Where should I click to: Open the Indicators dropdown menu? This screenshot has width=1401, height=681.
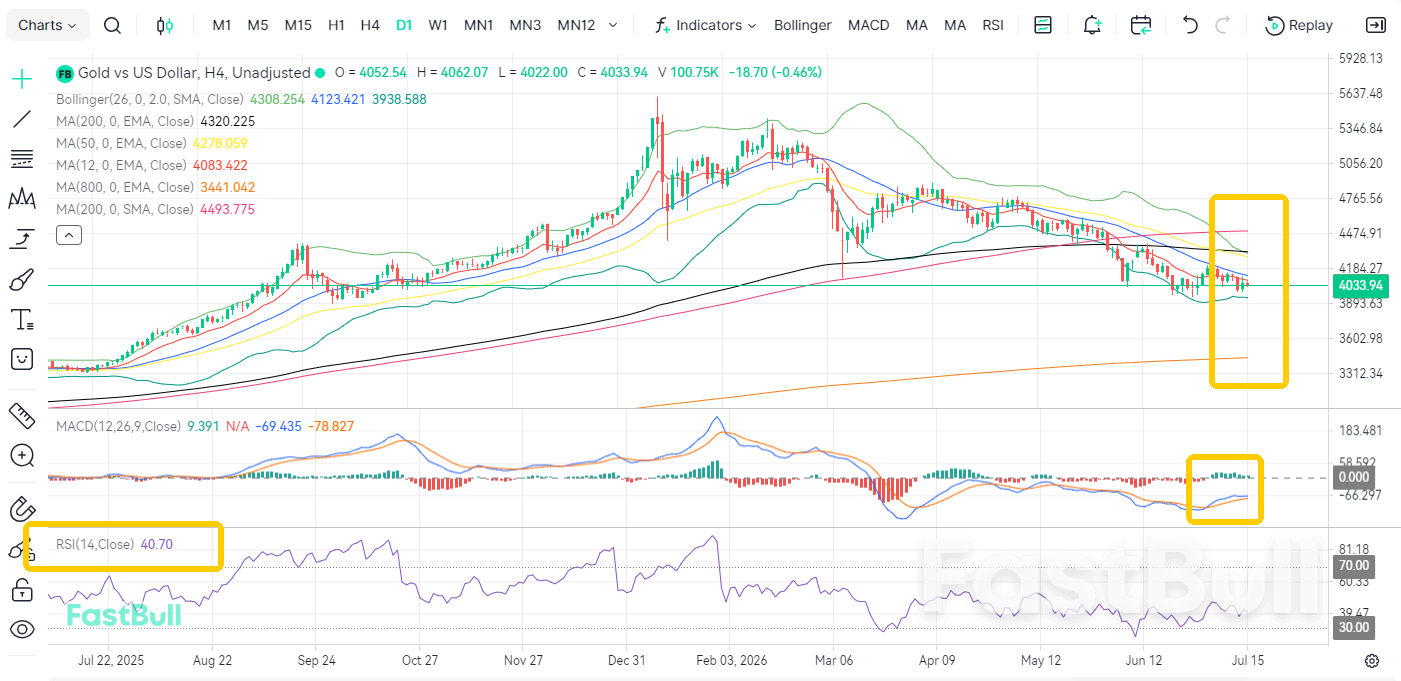706,25
